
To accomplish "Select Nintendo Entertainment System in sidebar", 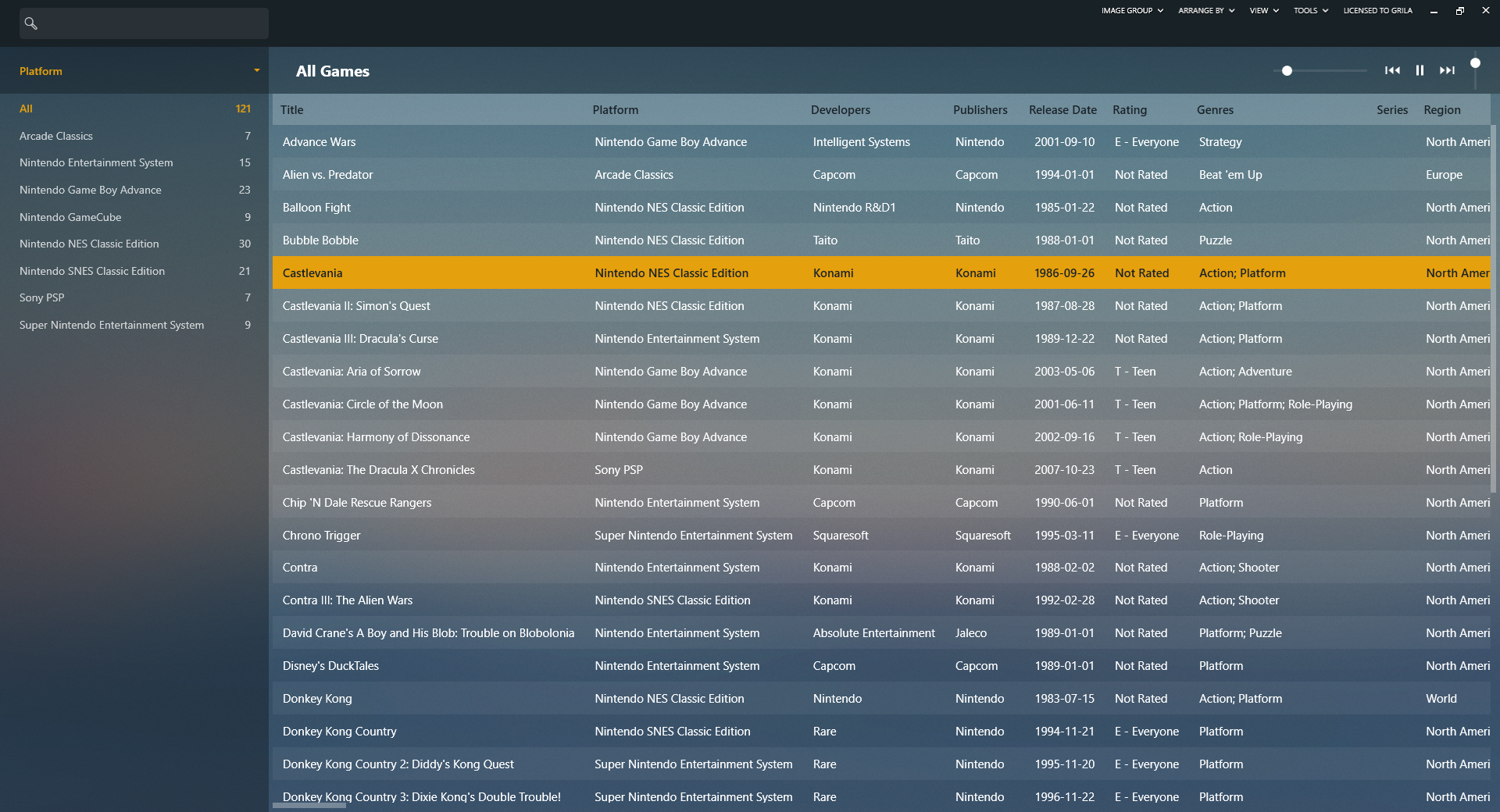I will [x=134, y=162].
